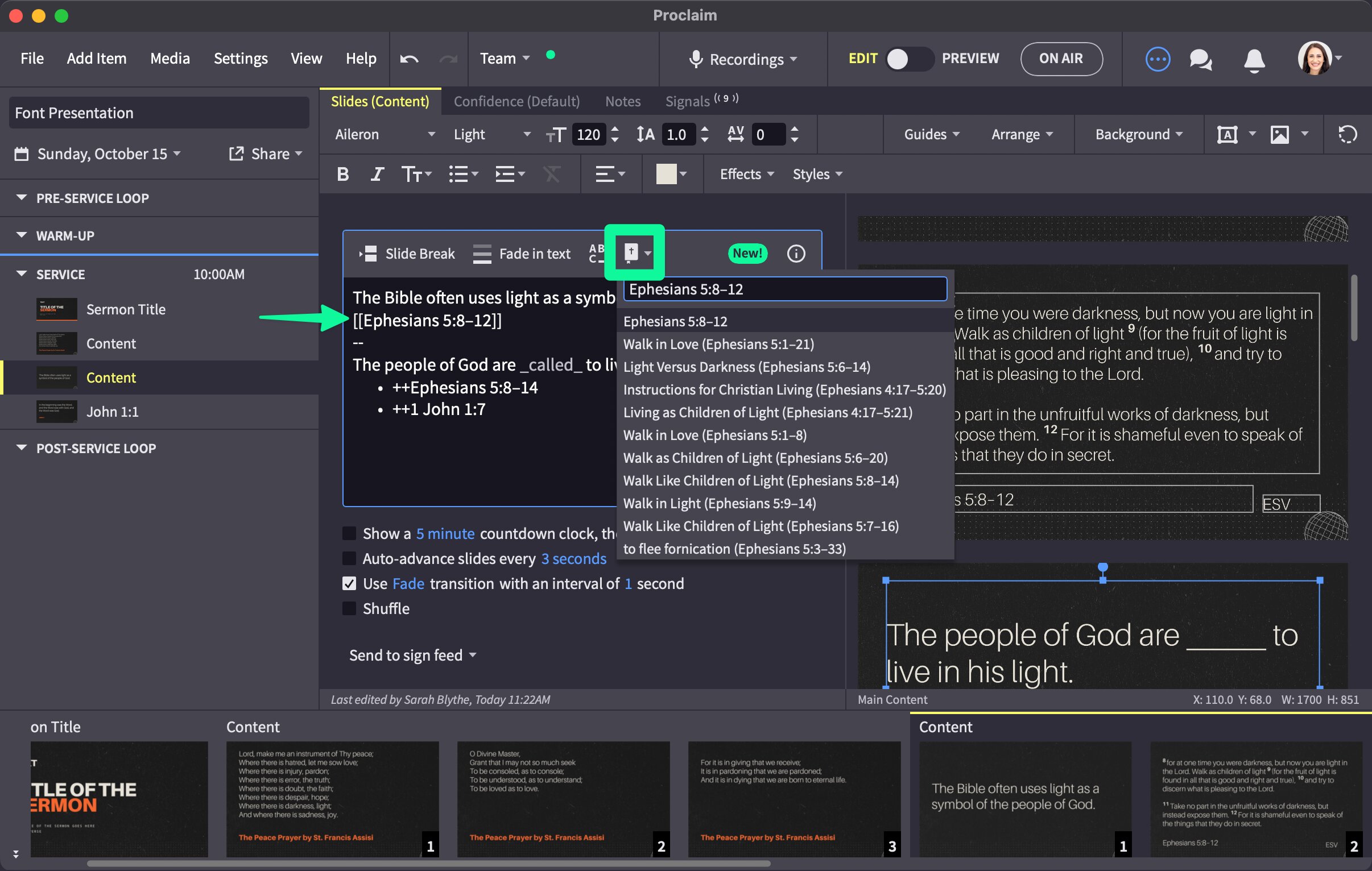The image size is (1372, 871).
Task: Select the Sermon Title item in service list
Action: 159,309
